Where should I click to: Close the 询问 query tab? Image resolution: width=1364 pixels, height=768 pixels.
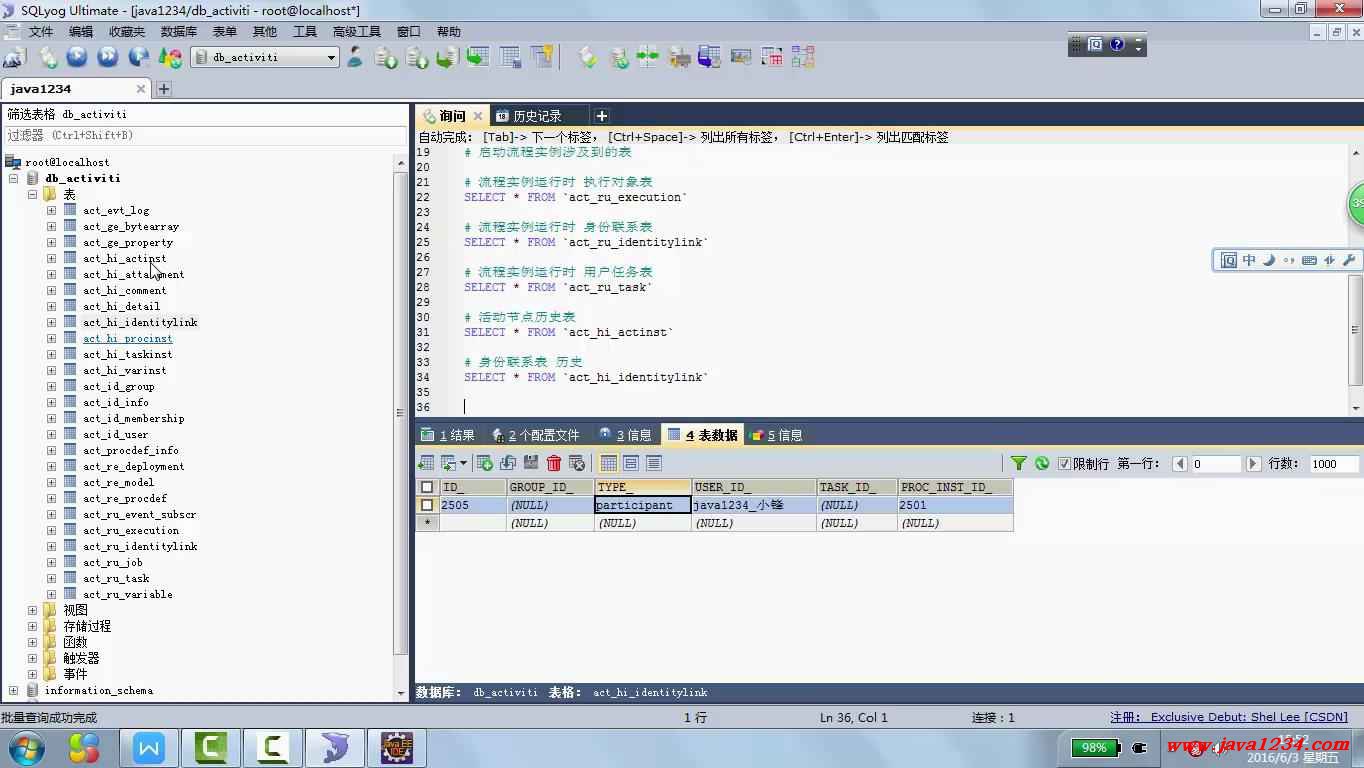tap(478, 116)
